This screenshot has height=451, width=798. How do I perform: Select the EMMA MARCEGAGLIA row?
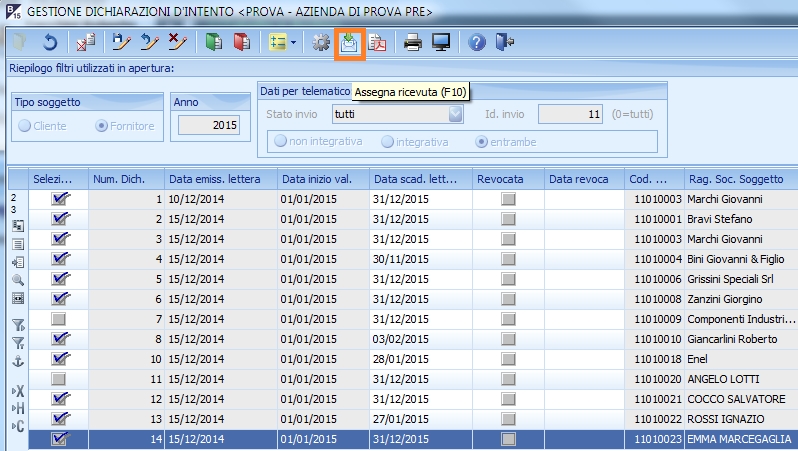738,439
